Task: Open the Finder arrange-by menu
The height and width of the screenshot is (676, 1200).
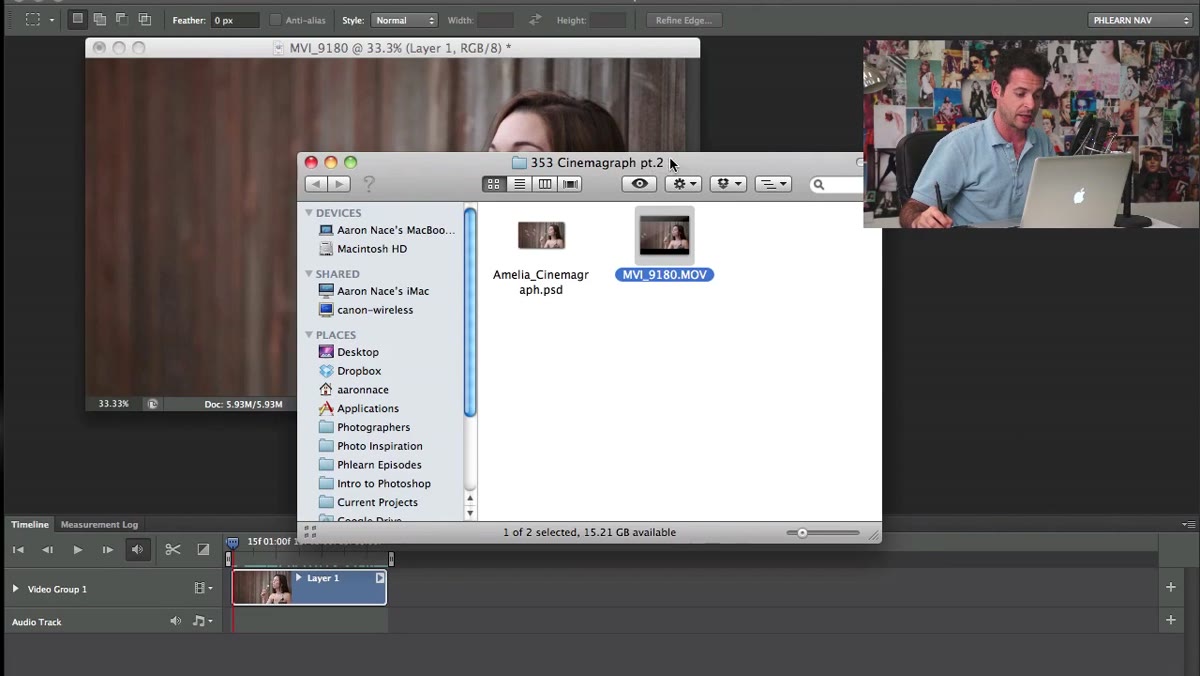Action: click(773, 184)
